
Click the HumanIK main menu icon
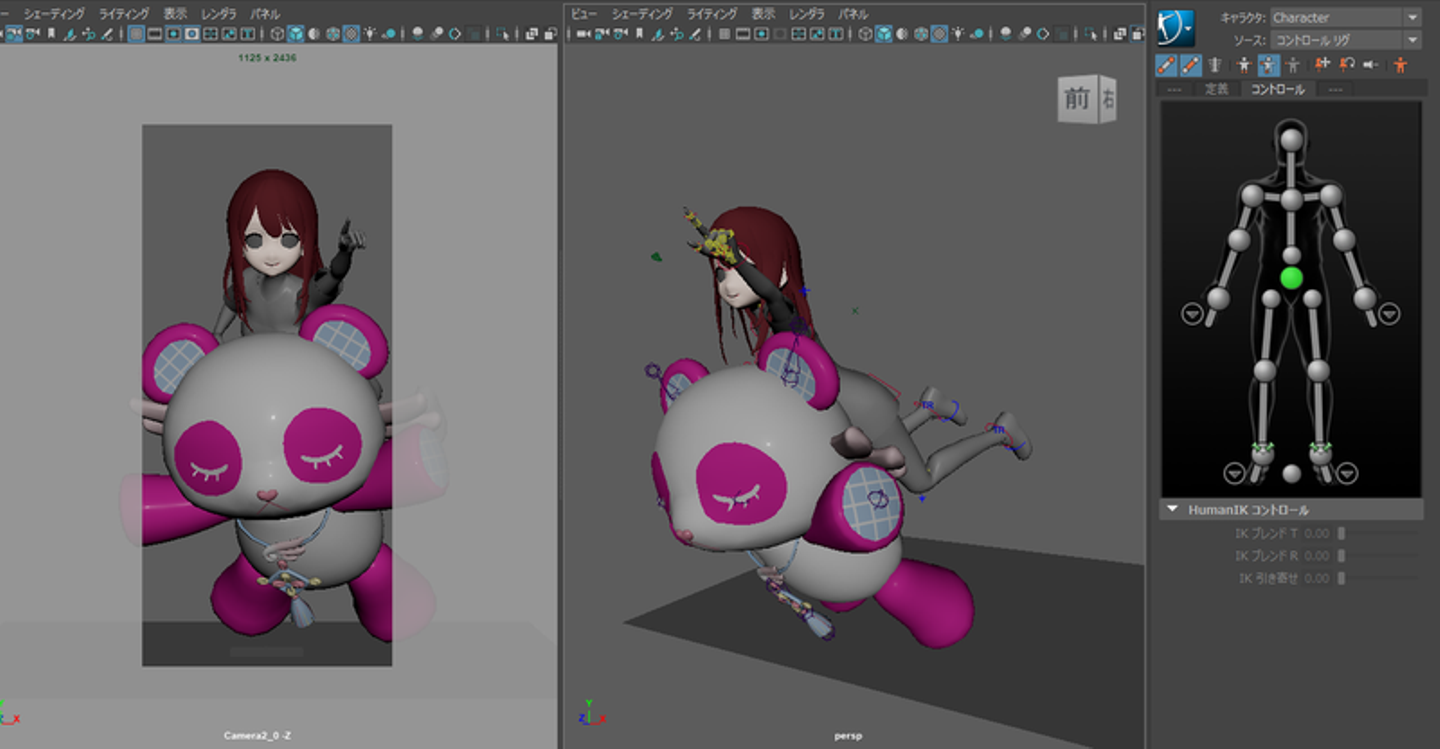pyautogui.click(x=1176, y=29)
